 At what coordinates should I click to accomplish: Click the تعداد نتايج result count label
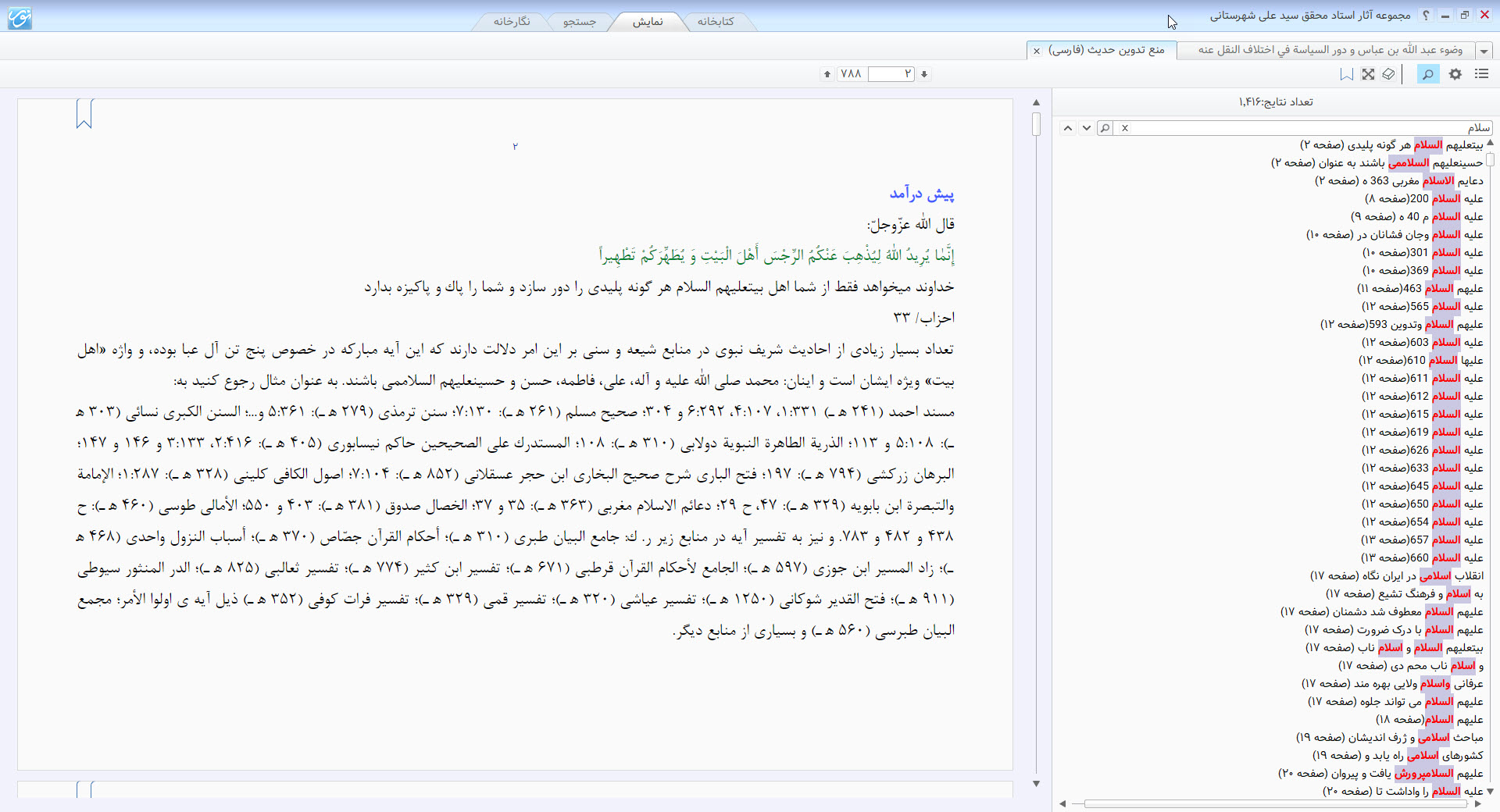pos(1276,102)
